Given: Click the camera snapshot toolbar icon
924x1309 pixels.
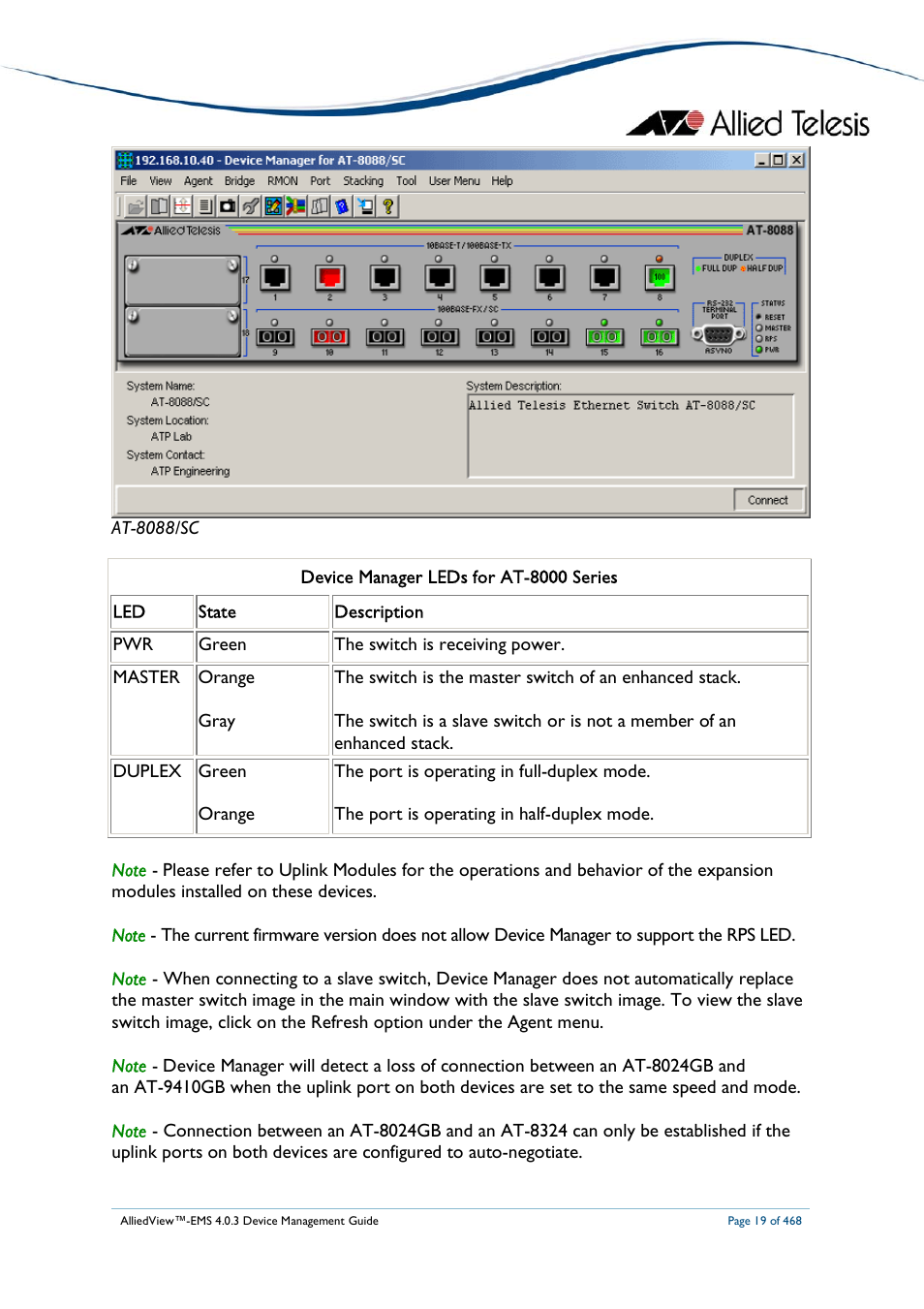Looking at the screenshot, I should coord(228,206).
